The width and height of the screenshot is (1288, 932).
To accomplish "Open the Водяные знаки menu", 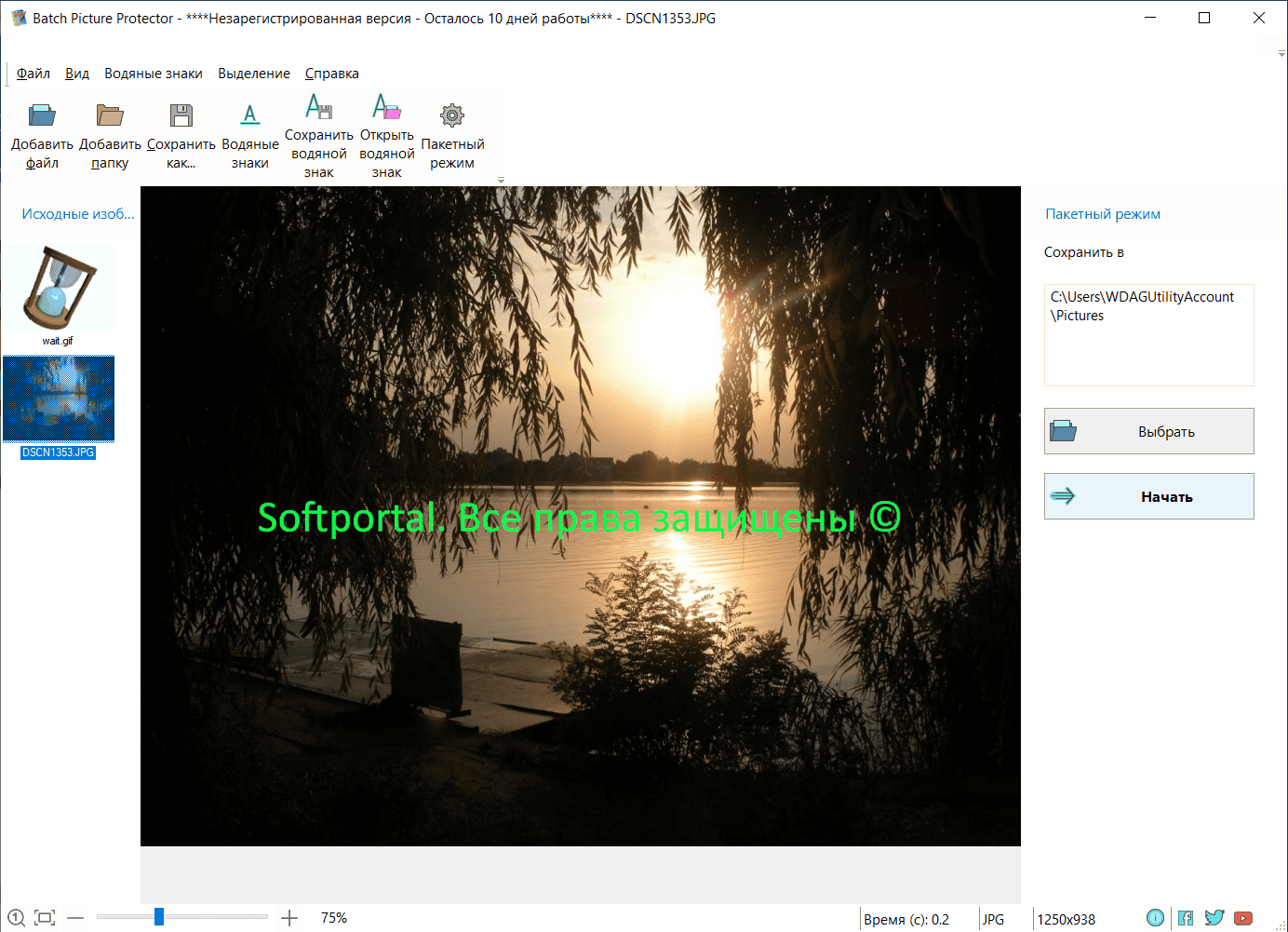I will coord(154,74).
